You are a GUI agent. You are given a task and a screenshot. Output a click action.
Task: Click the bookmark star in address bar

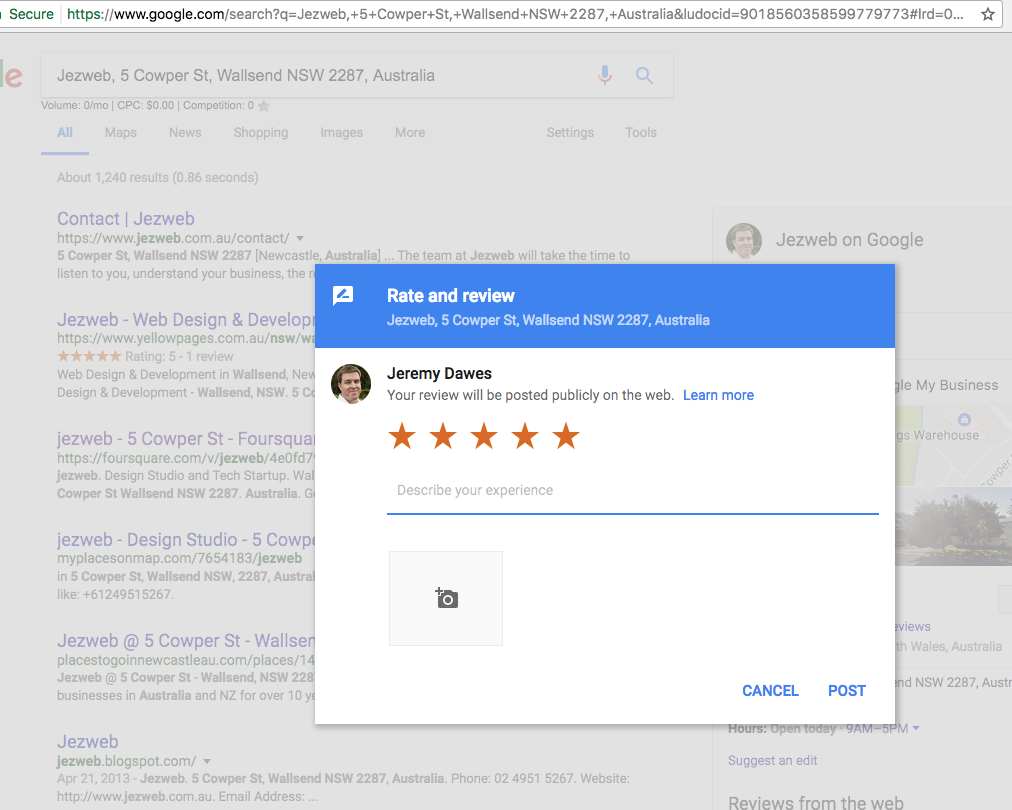[x=987, y=14]
